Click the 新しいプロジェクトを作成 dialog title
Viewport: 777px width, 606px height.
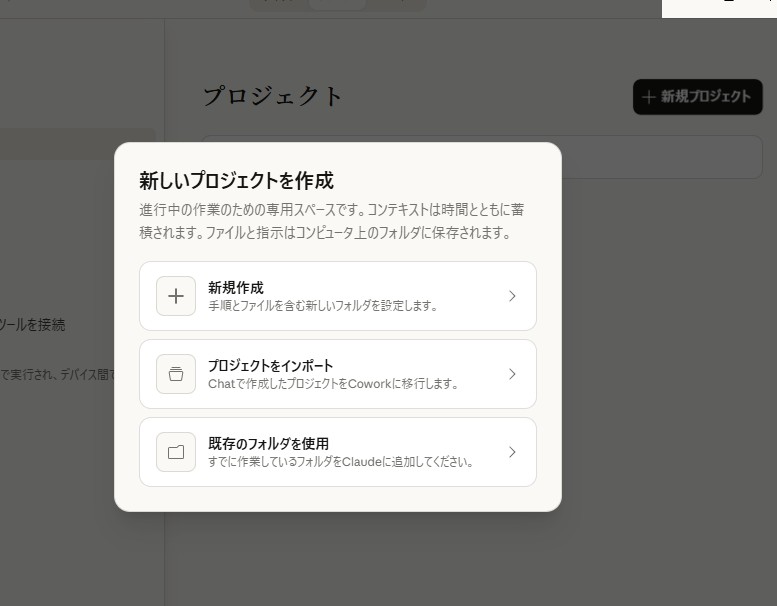tap(236, 181)
